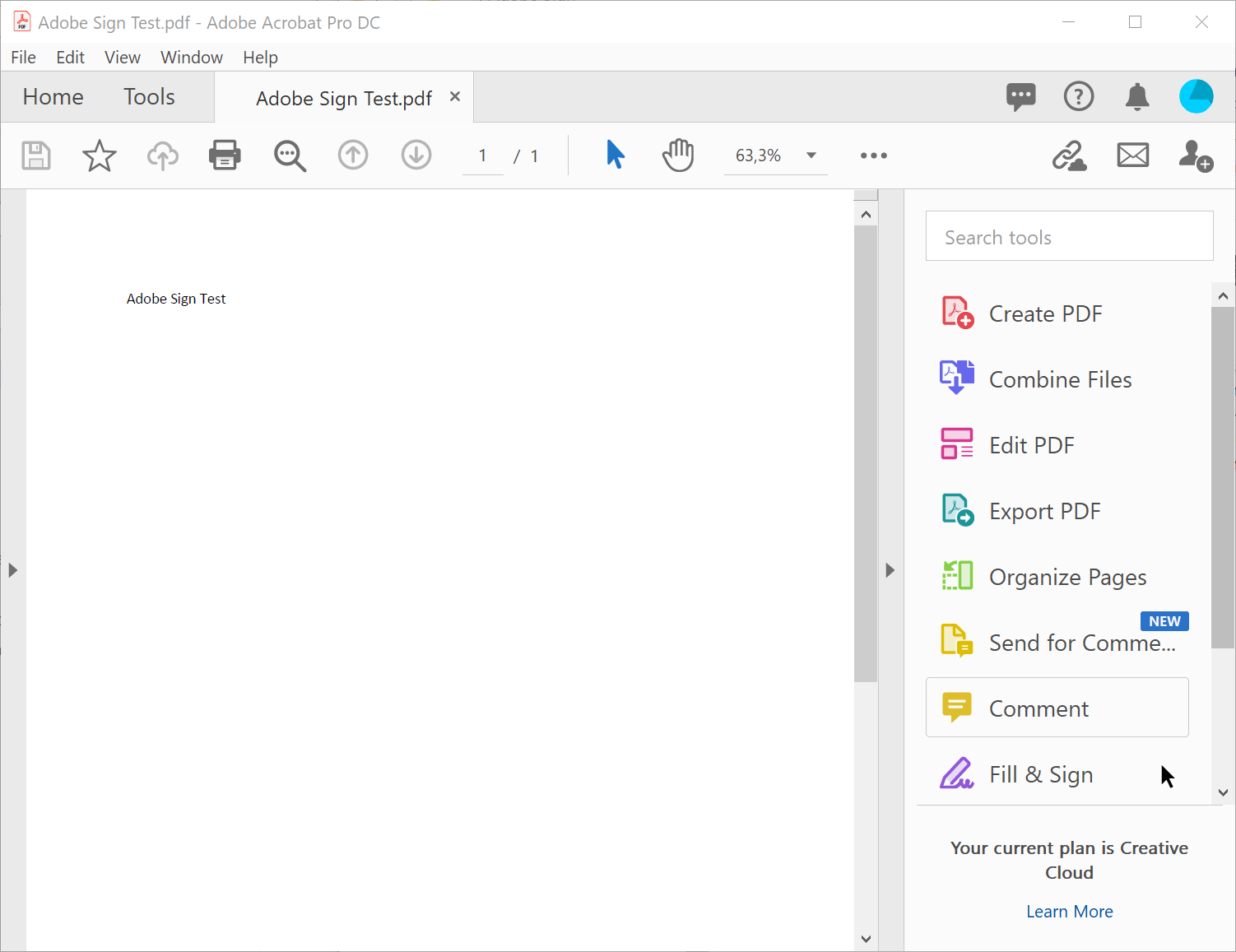Click the tools list scrollbar thumb

click(1223, 478)
